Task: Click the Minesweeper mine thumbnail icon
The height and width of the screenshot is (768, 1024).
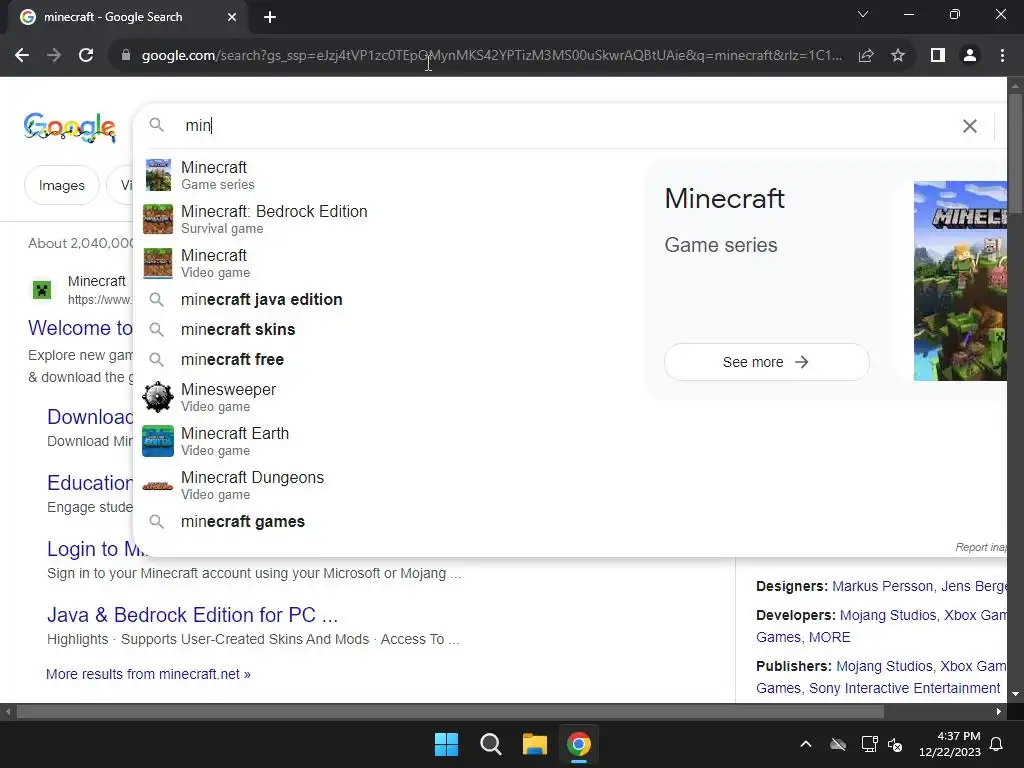Action: pos(158,397)
